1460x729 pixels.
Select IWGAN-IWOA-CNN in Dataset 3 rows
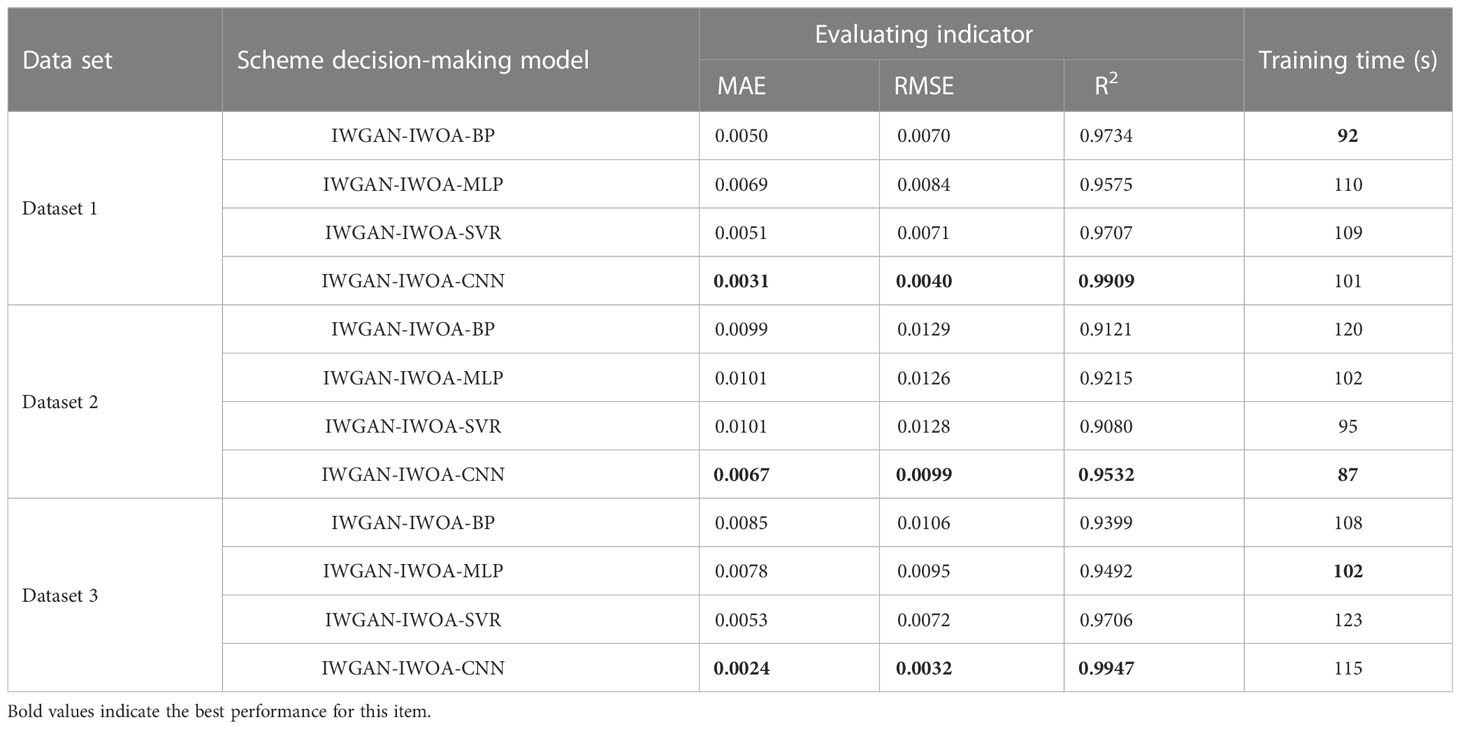point(413,667)
